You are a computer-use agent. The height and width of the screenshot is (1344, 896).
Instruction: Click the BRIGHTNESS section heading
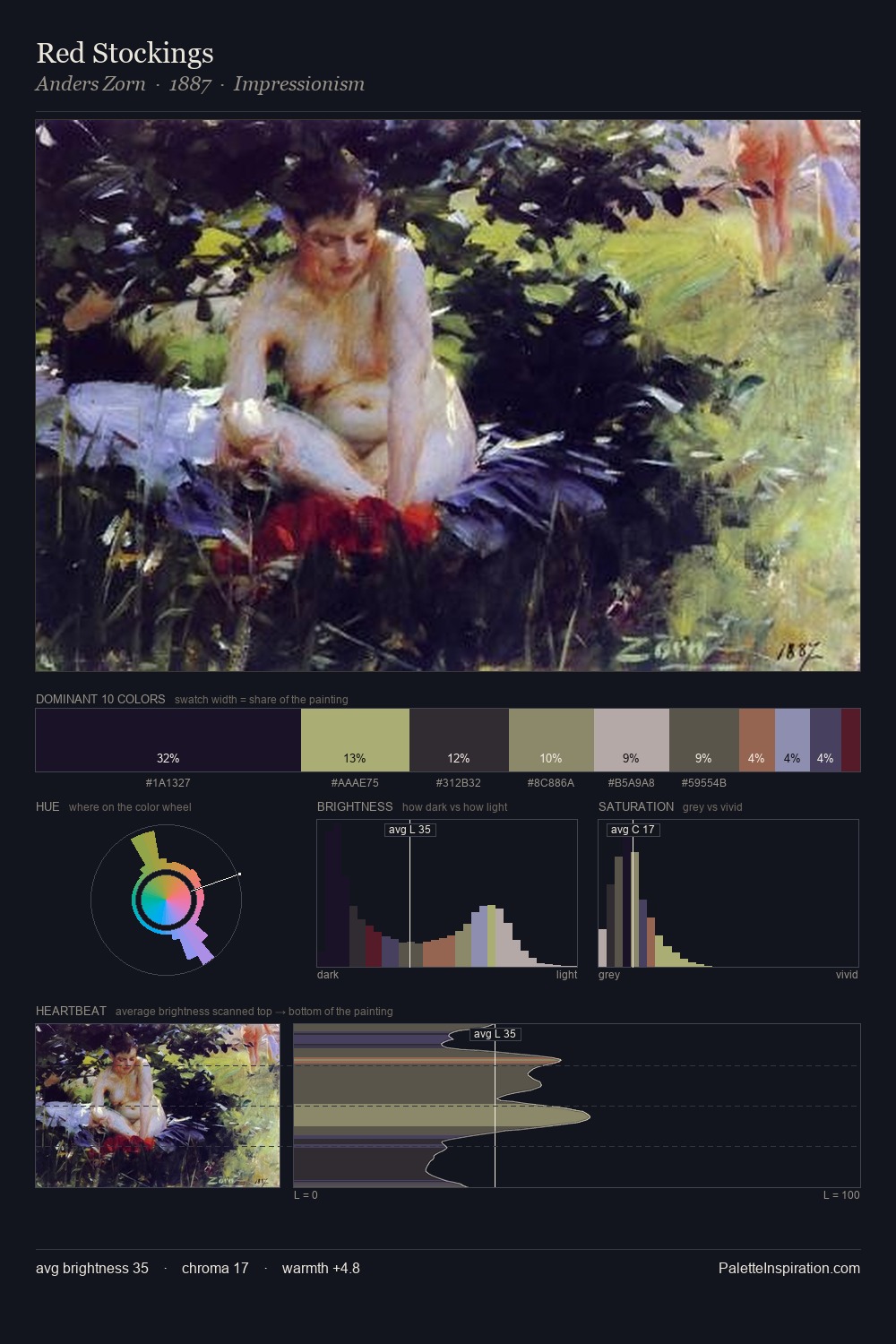point(355,806)
